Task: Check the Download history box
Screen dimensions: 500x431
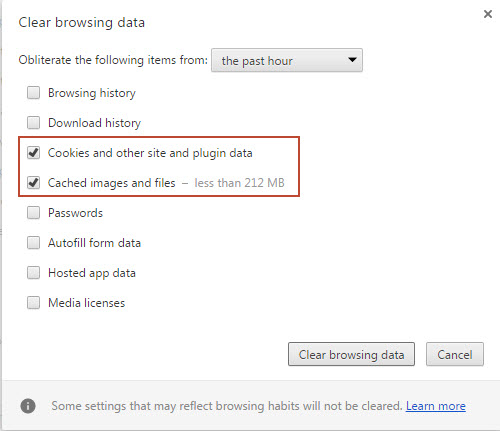Action: click(33, 123)
